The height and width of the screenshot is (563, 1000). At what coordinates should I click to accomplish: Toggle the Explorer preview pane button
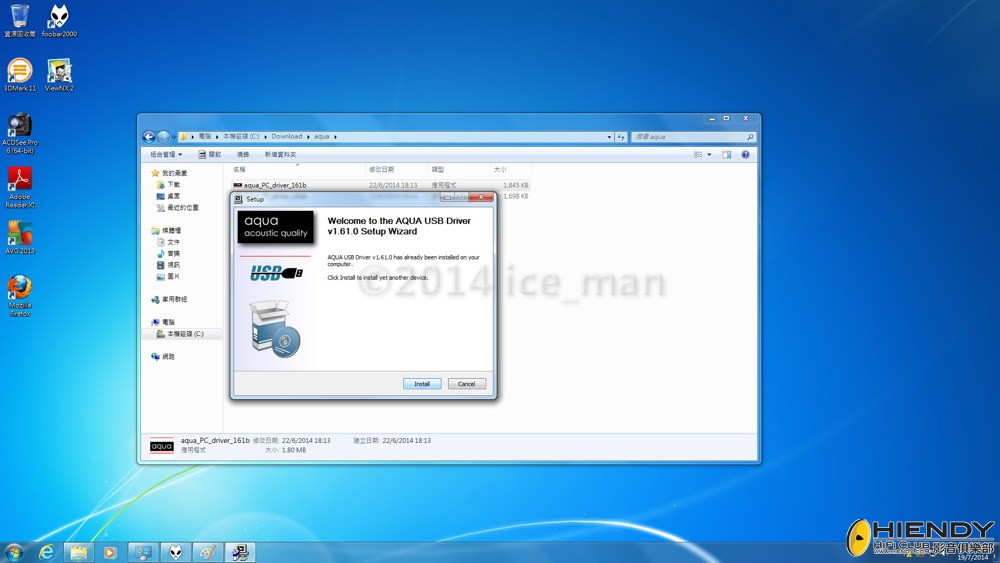coord(727,155)
